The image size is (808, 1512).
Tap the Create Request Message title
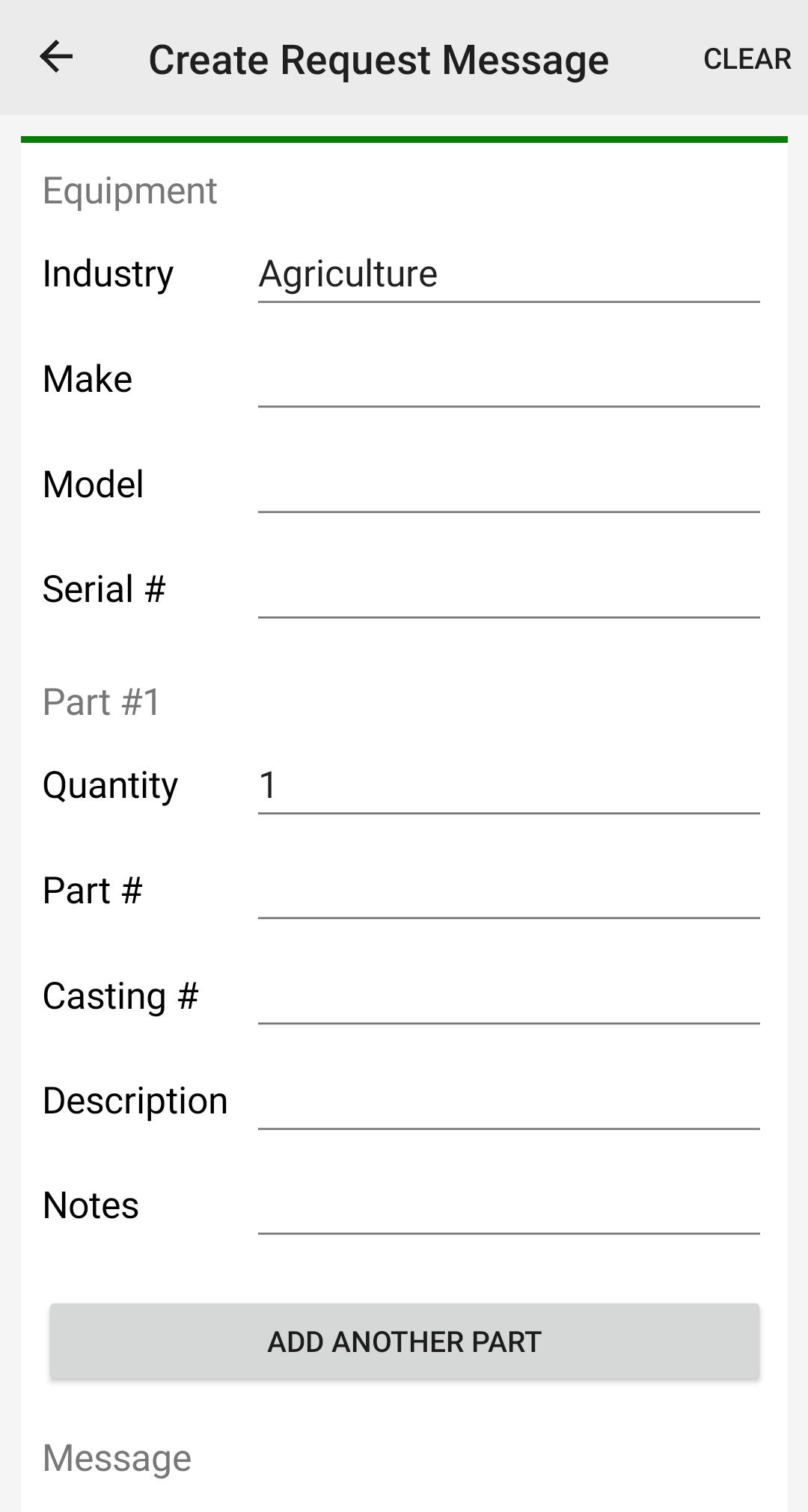[379, 60]
